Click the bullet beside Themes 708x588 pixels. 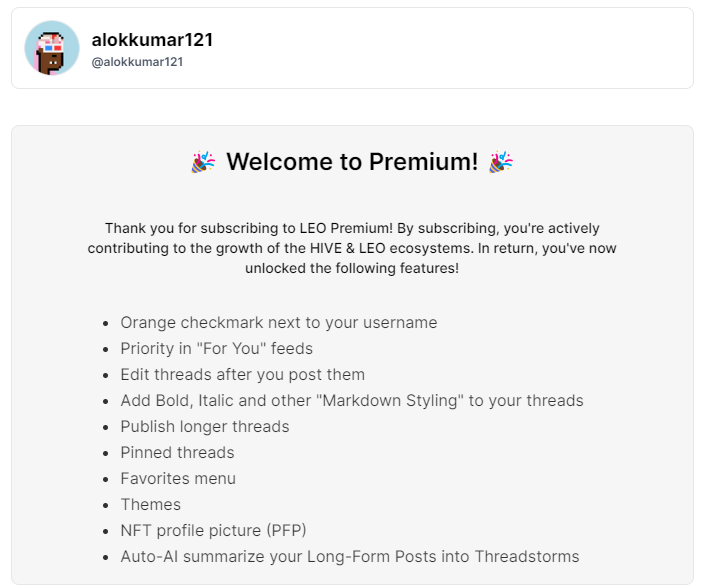tap(106, 505)
